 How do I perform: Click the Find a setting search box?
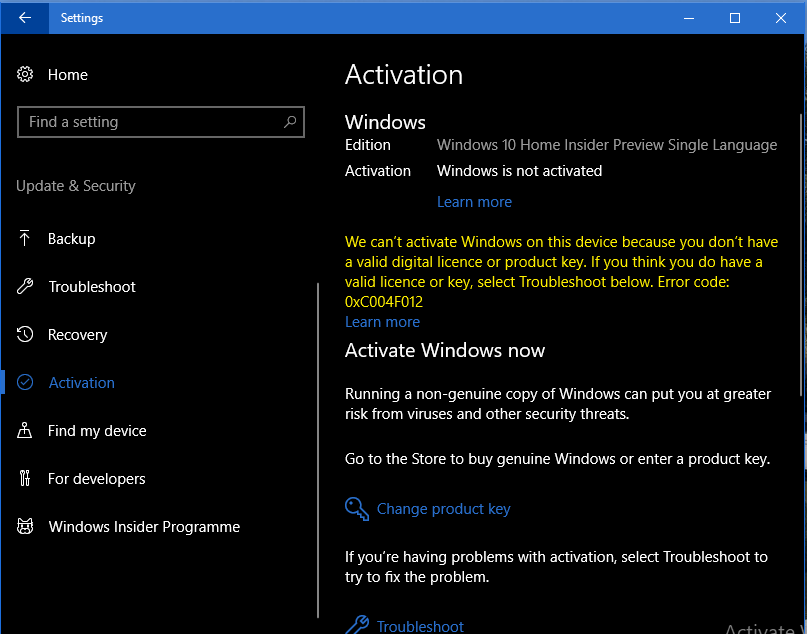pyautogui.click(x=161, y=122)
